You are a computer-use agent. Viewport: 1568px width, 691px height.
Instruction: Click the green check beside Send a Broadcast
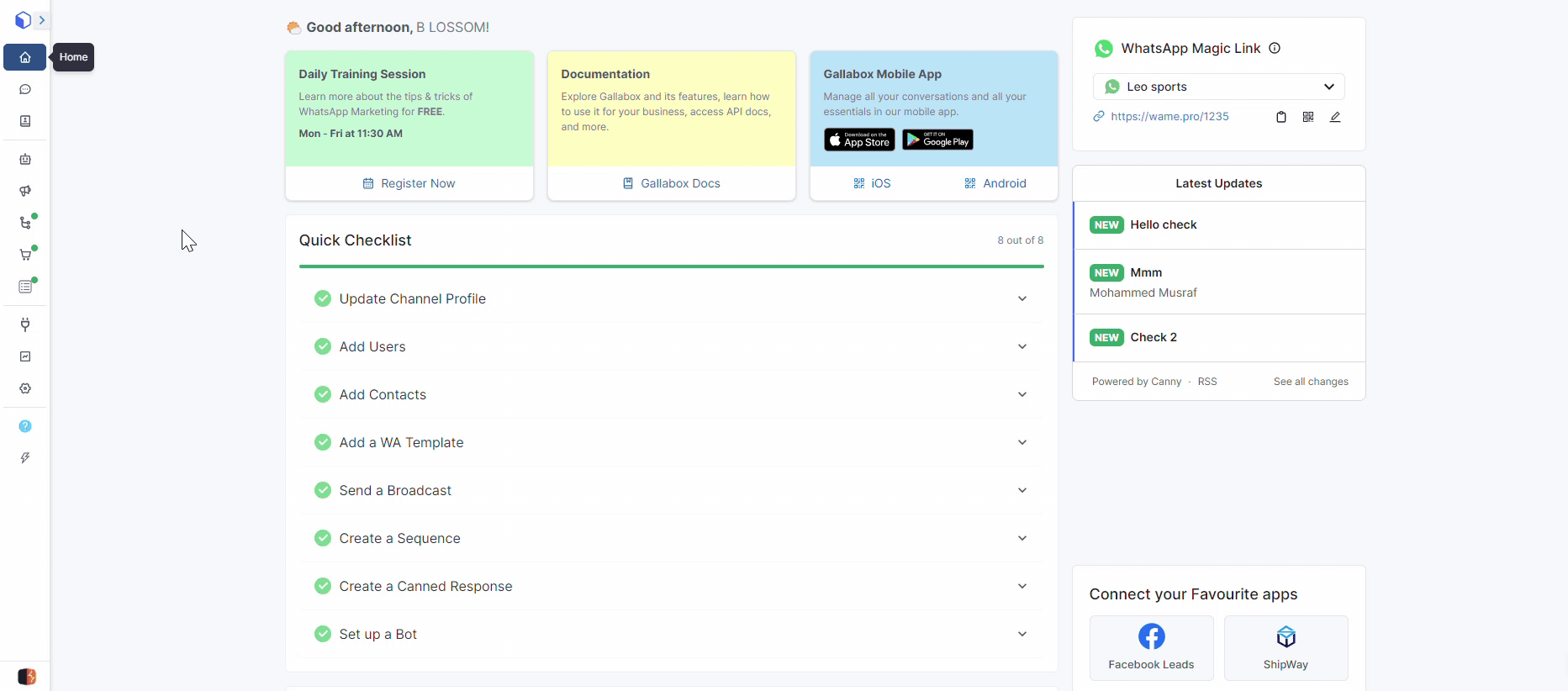(x=322, y=490)
